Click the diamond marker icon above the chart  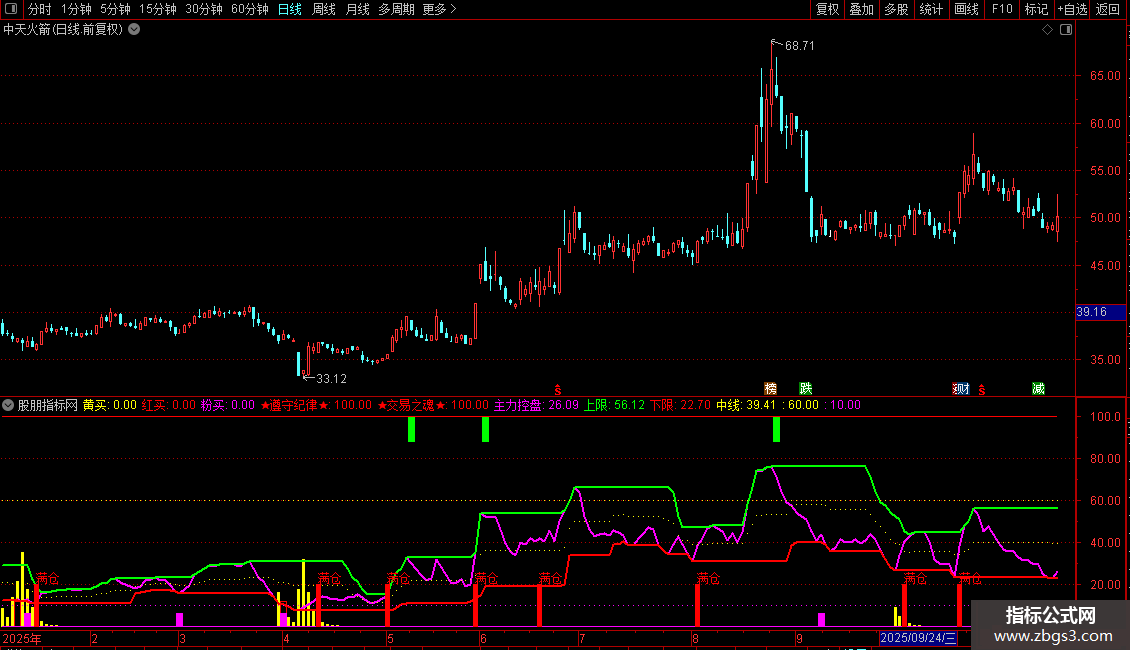(1047, 30)
